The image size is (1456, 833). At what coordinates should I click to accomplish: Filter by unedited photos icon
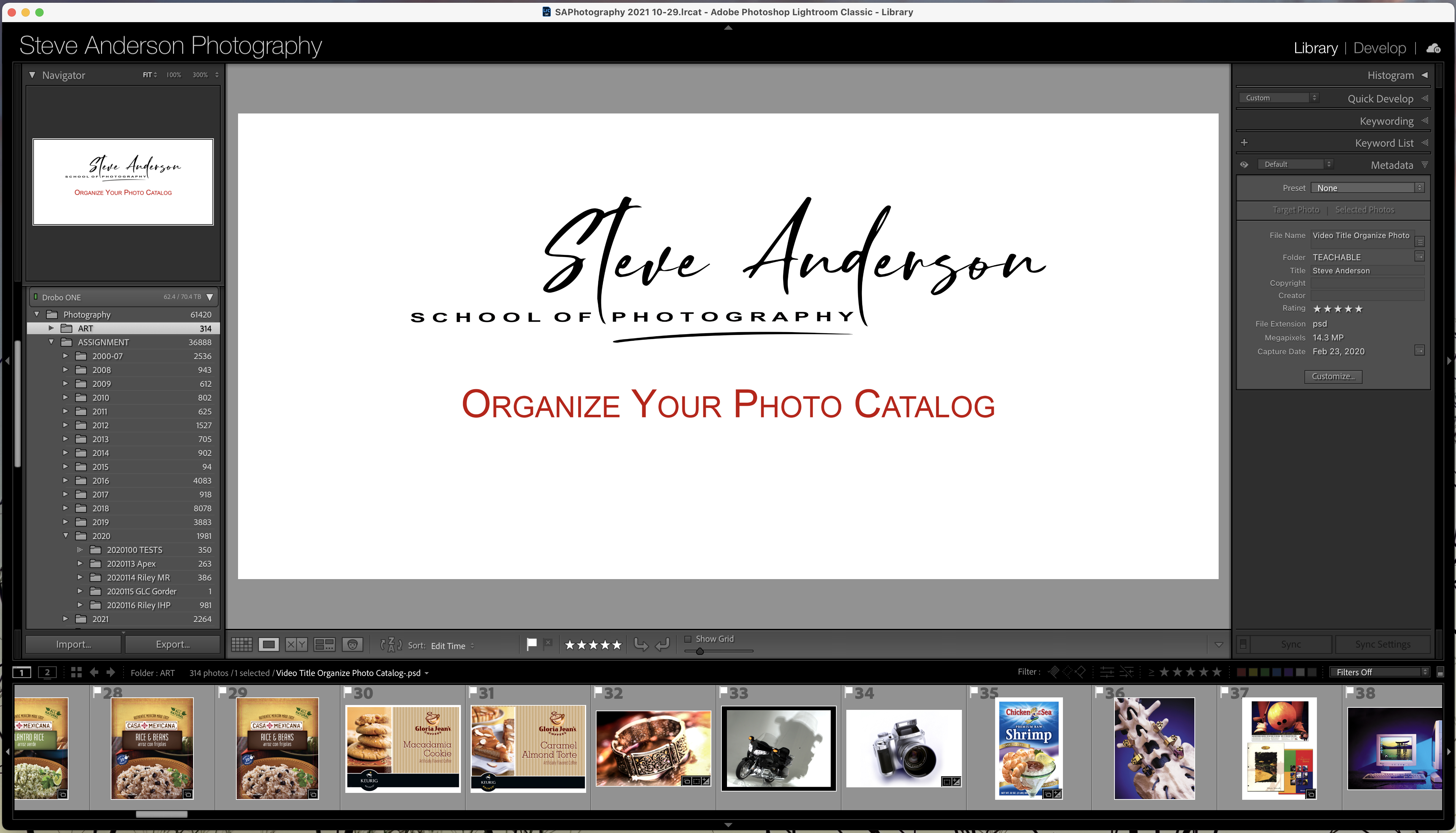point(1127,672)
